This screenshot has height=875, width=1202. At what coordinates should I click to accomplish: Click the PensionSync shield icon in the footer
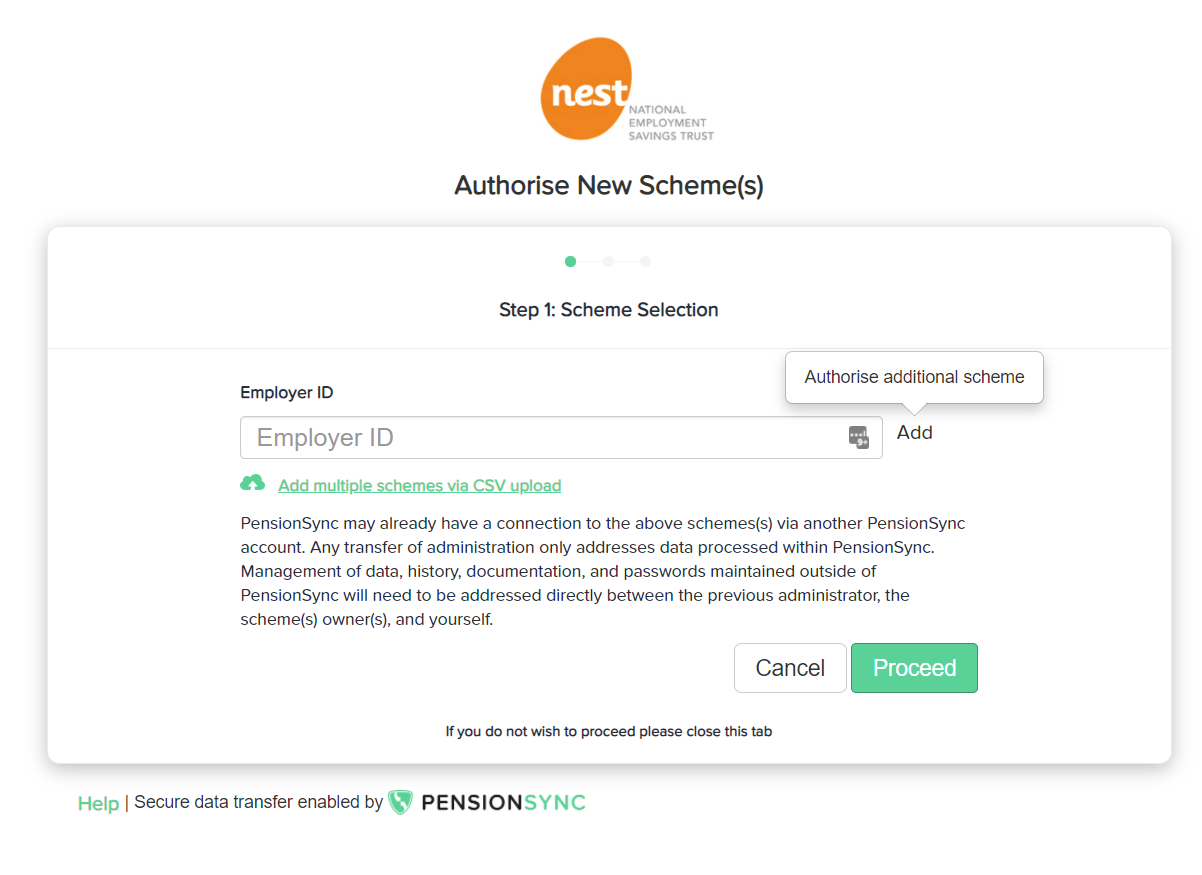point(399,801)
